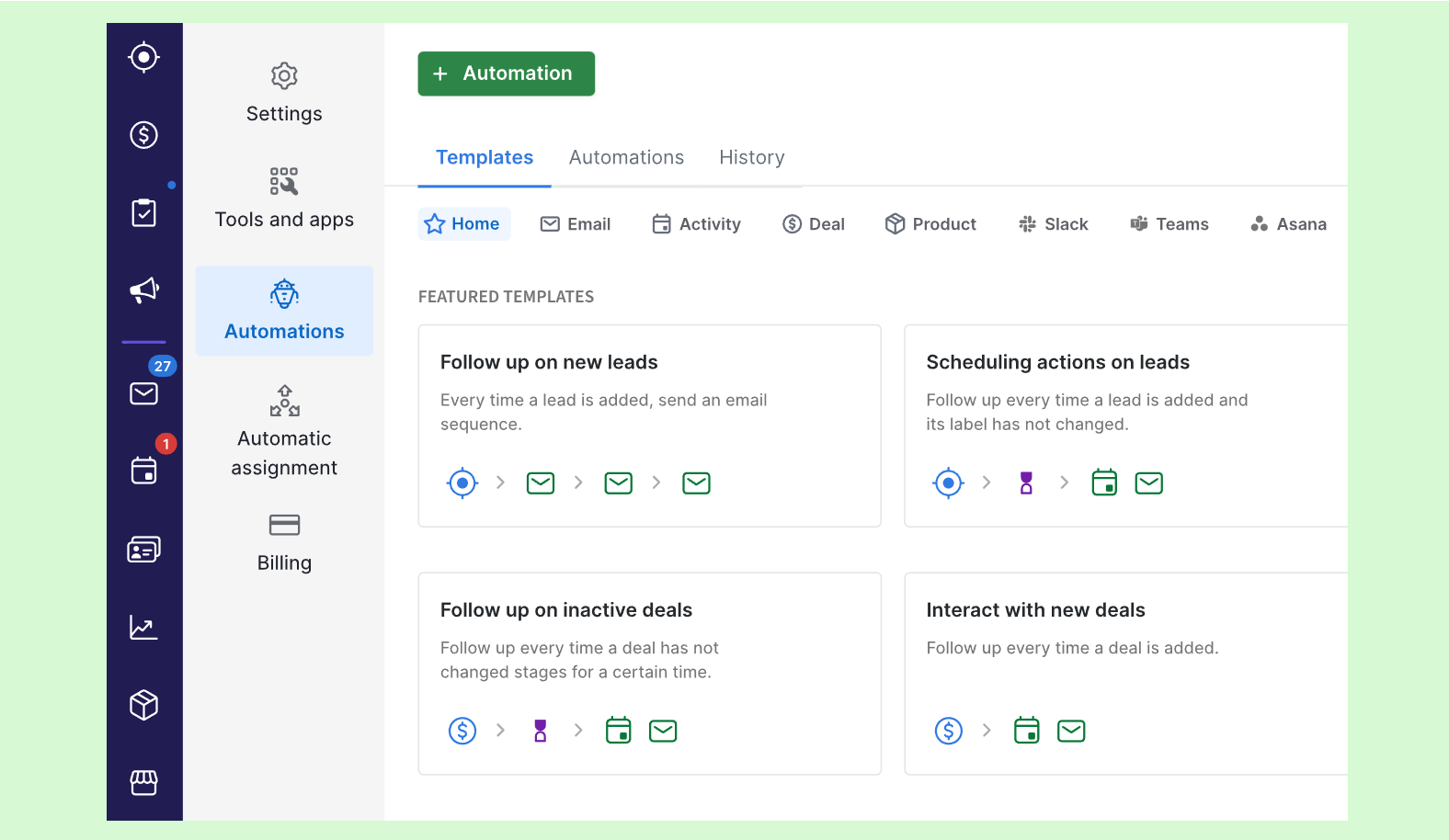Screen dimensions: 1449x840
Task: Switch to the Templates tab
Action: 485,157
